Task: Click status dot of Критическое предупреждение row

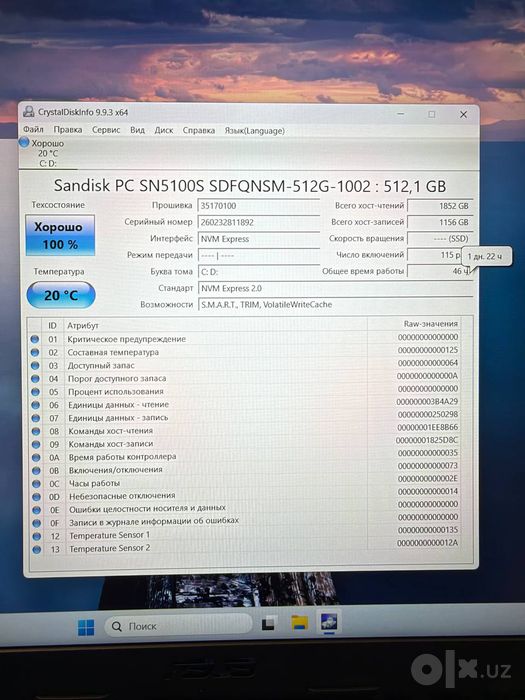Action: [35, 339]
